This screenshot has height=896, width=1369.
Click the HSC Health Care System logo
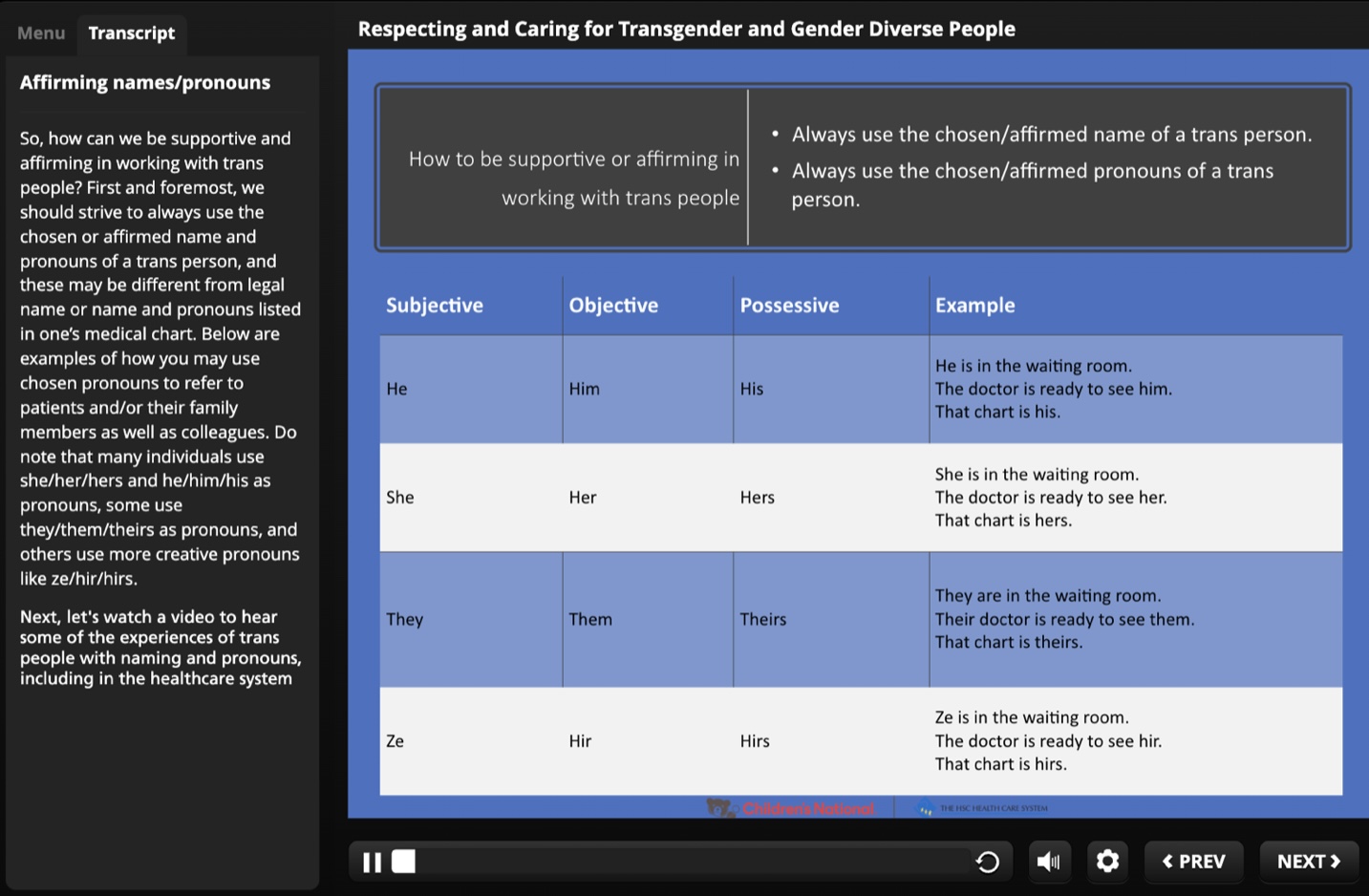(983, 809)
